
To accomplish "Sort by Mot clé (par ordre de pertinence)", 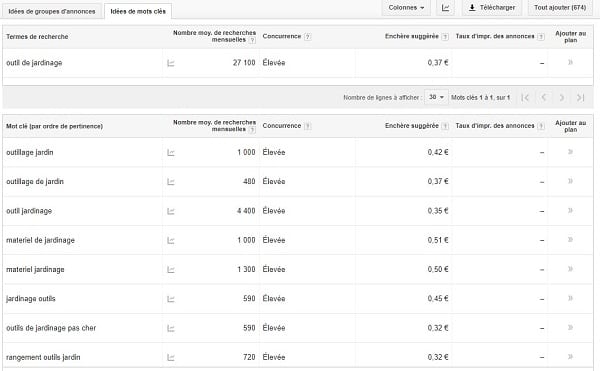I will click(x=54, y=126).
